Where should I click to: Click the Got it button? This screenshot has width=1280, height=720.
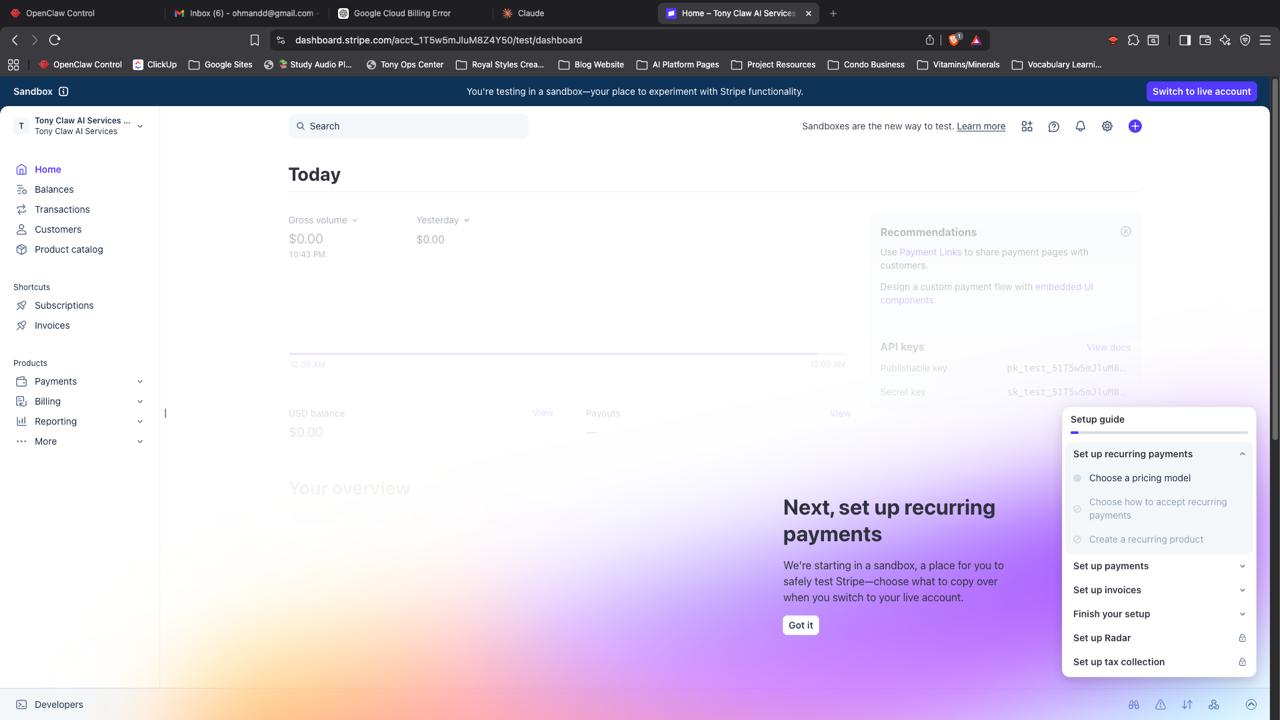pyautogui.click(x=800, y=625)
